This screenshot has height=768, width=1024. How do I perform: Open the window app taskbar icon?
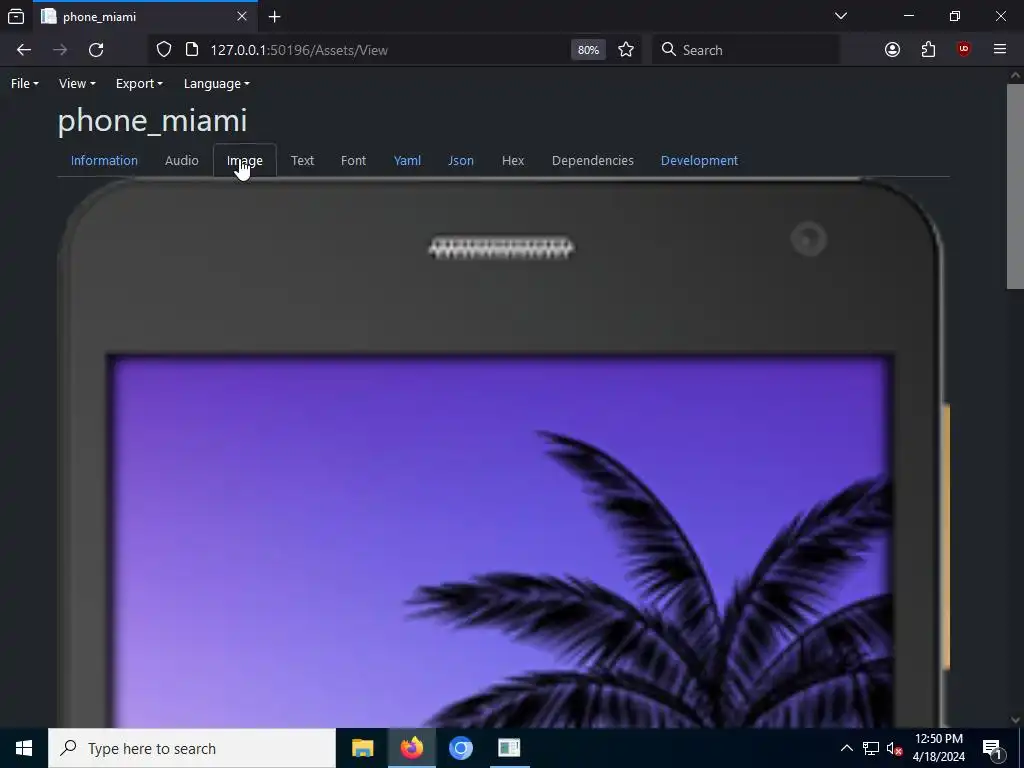509,748
